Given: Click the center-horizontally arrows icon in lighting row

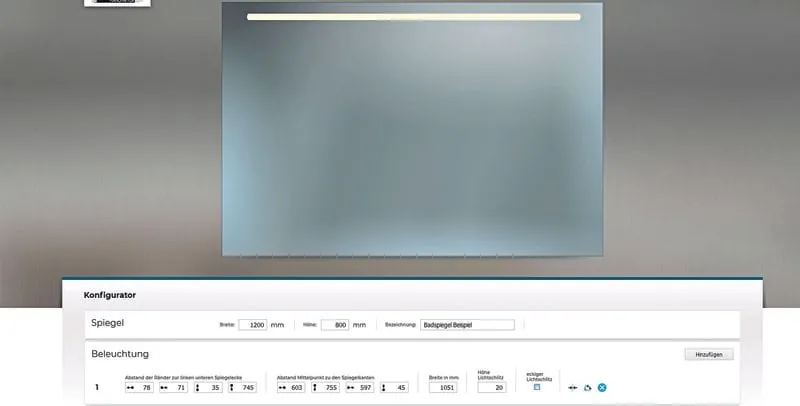Looking at the screenshot, I should 572,387.
